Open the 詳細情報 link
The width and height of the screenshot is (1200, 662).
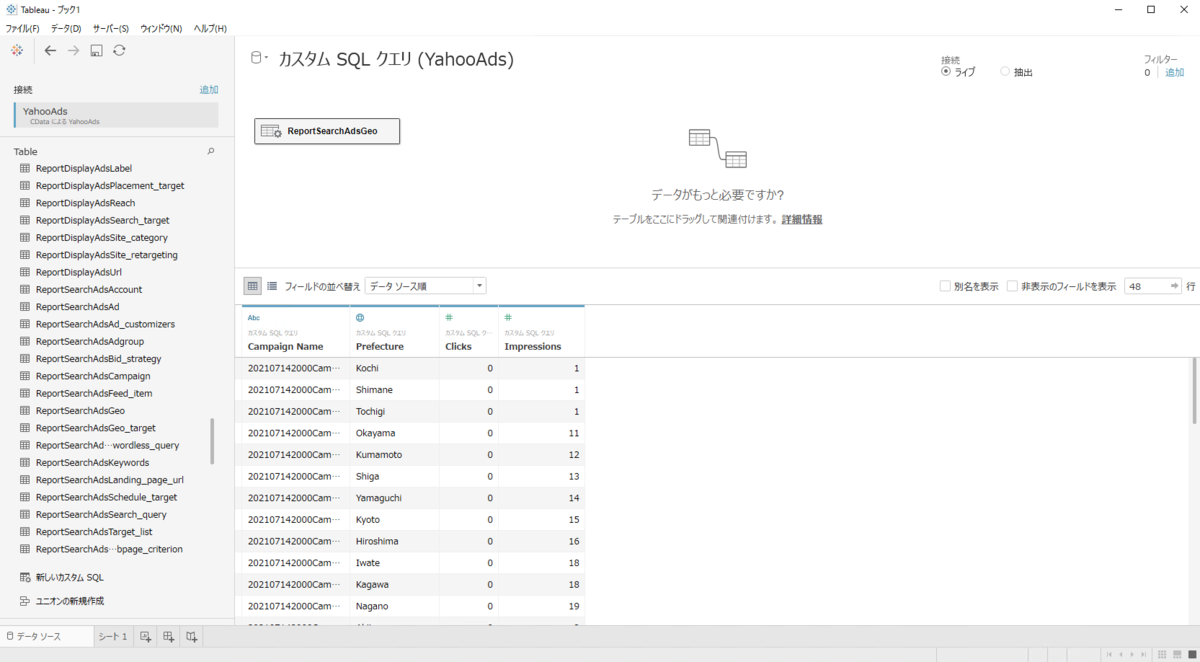click(802, 219)
